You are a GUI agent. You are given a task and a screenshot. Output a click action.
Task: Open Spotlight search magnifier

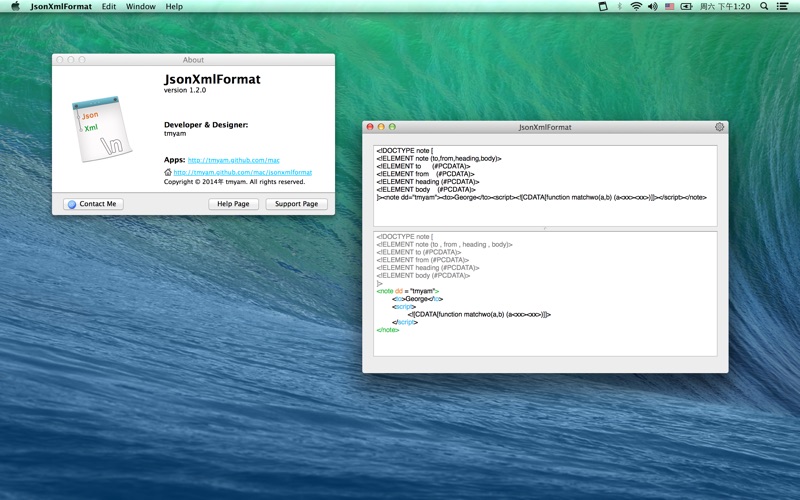(764, 6)
